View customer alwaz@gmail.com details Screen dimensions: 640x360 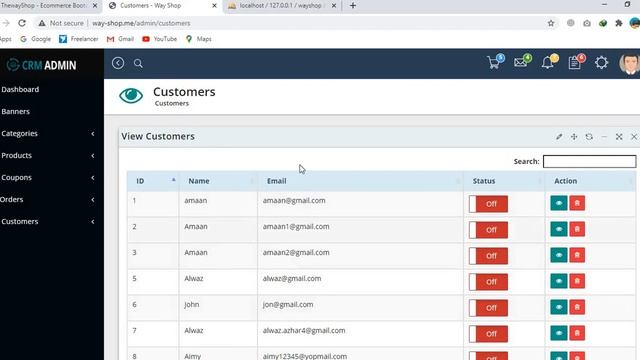pos(559,281)
